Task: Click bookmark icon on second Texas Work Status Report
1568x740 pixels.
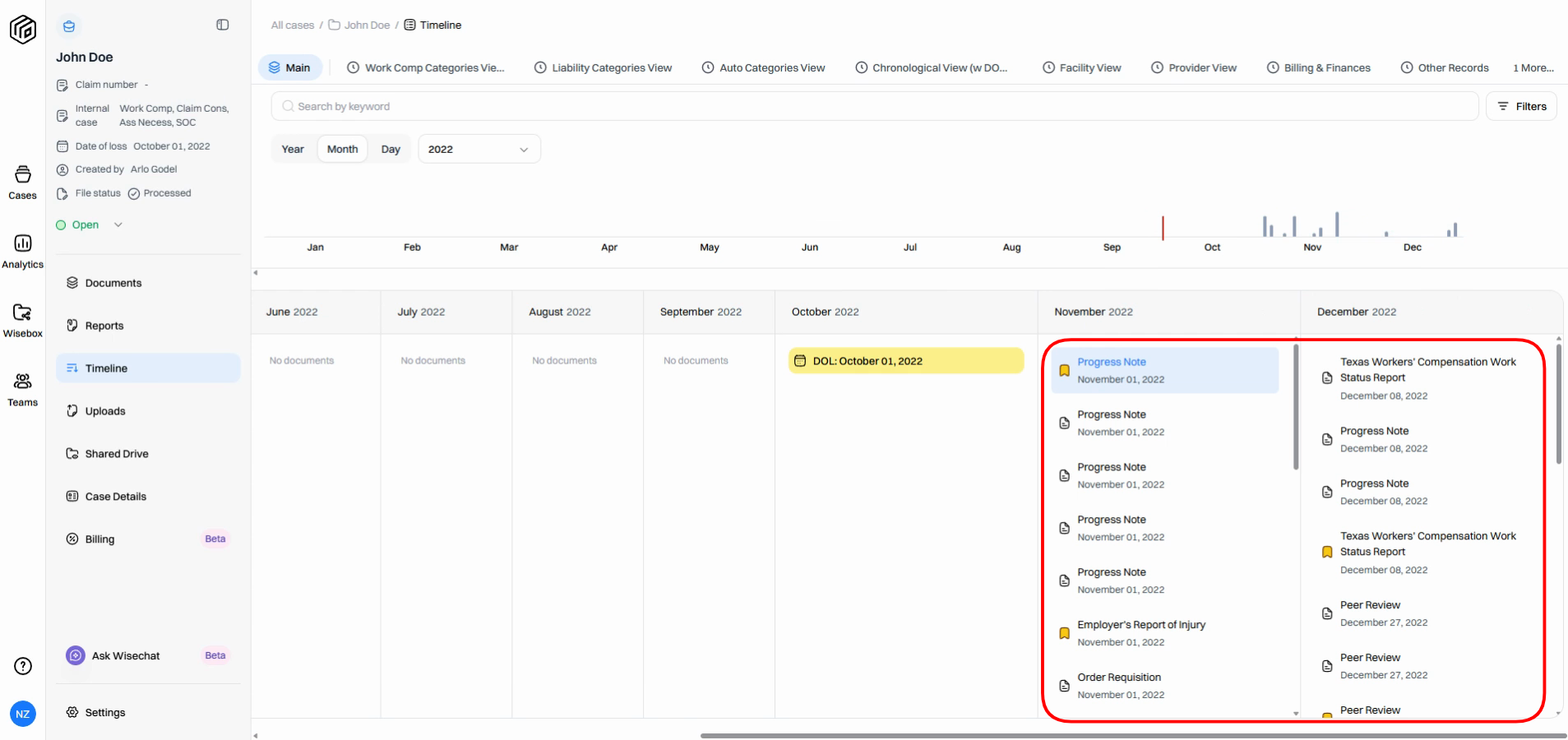Action: point(1327,553)
